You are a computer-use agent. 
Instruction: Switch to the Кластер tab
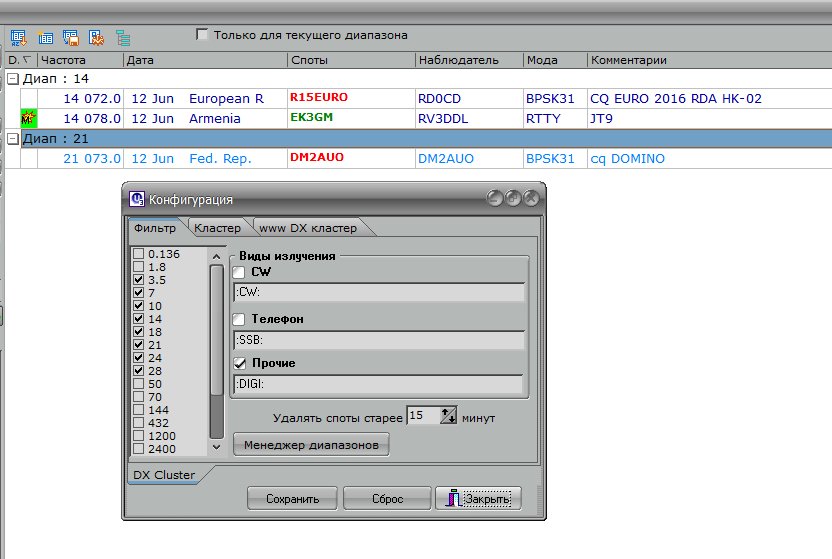(x=217, y=229)
